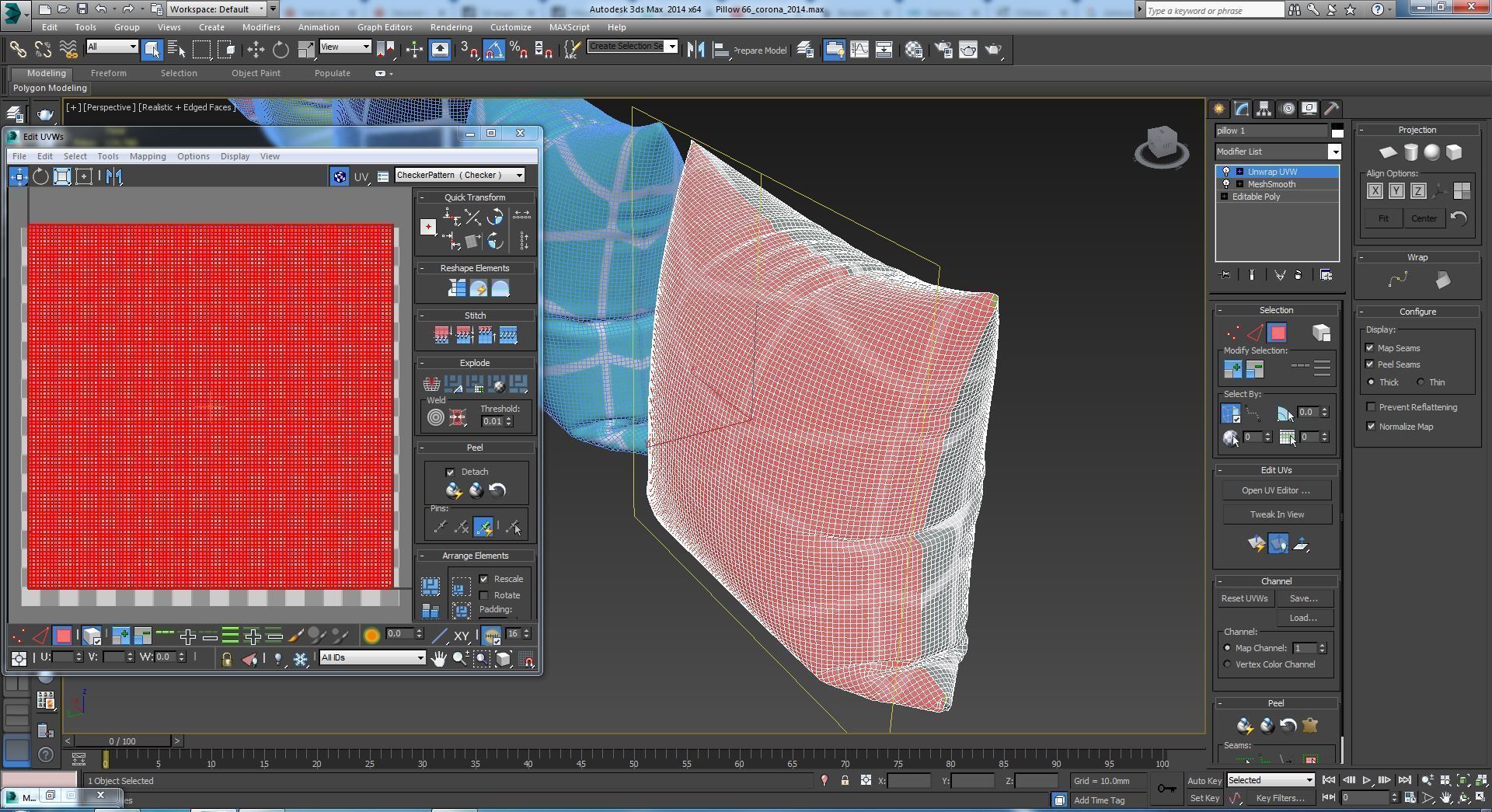Click the Mirror tool in main toolbar
This screenshot has height=812, width=1492.
tap(695, 50)
